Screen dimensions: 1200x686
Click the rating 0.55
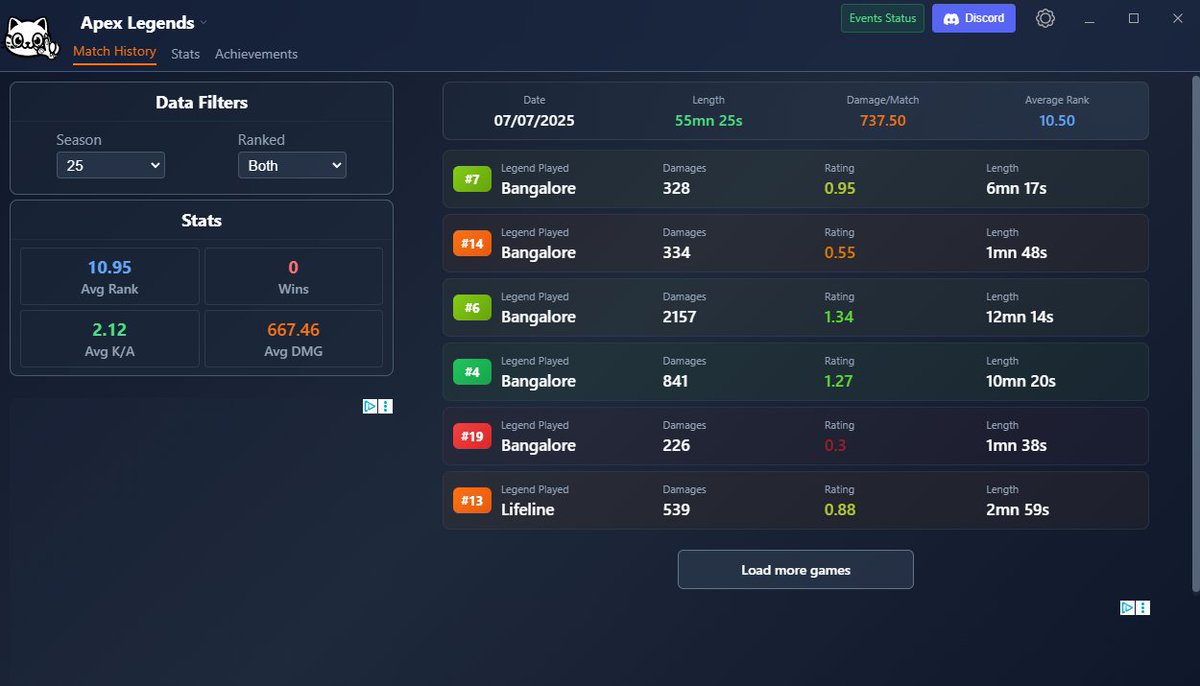[840, 252]
